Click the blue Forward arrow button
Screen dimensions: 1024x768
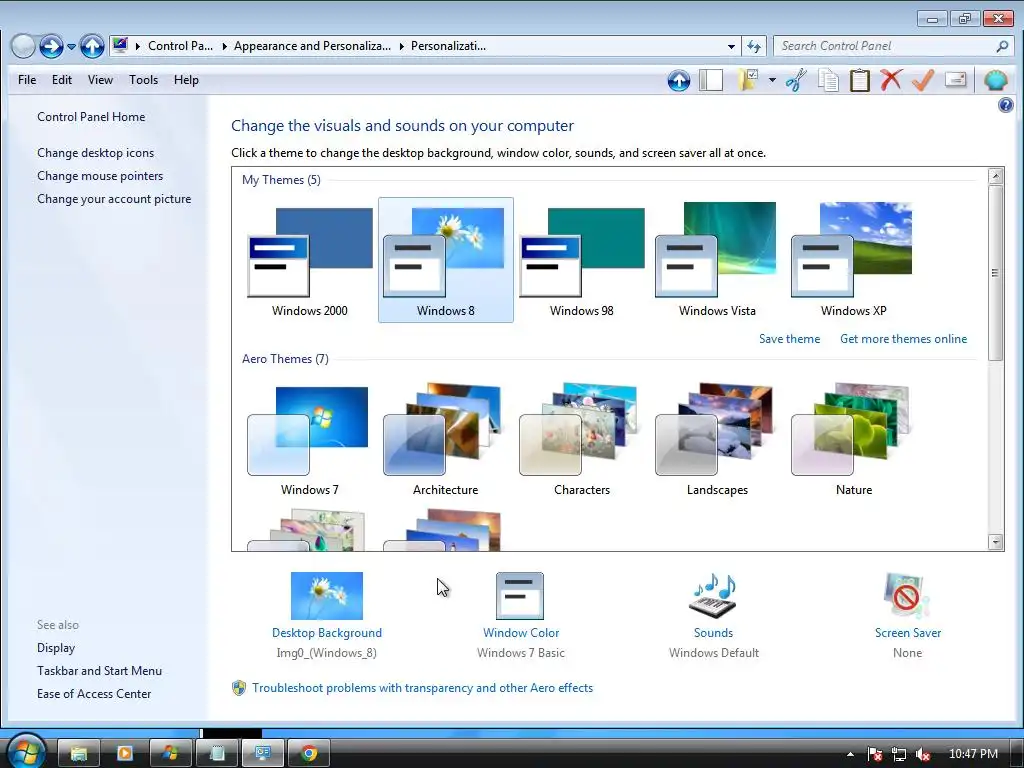pyautogui.click(x=51, y=46)
